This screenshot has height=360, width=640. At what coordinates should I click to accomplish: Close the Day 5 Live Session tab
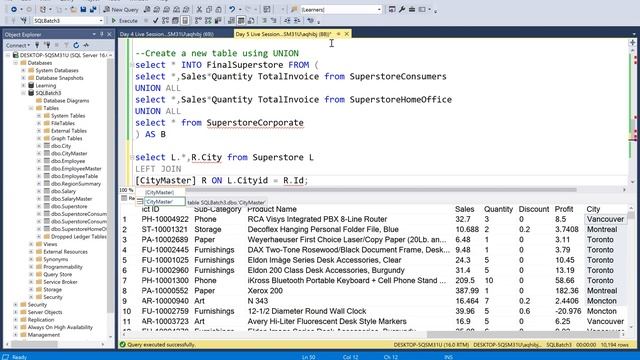point(347,34)
